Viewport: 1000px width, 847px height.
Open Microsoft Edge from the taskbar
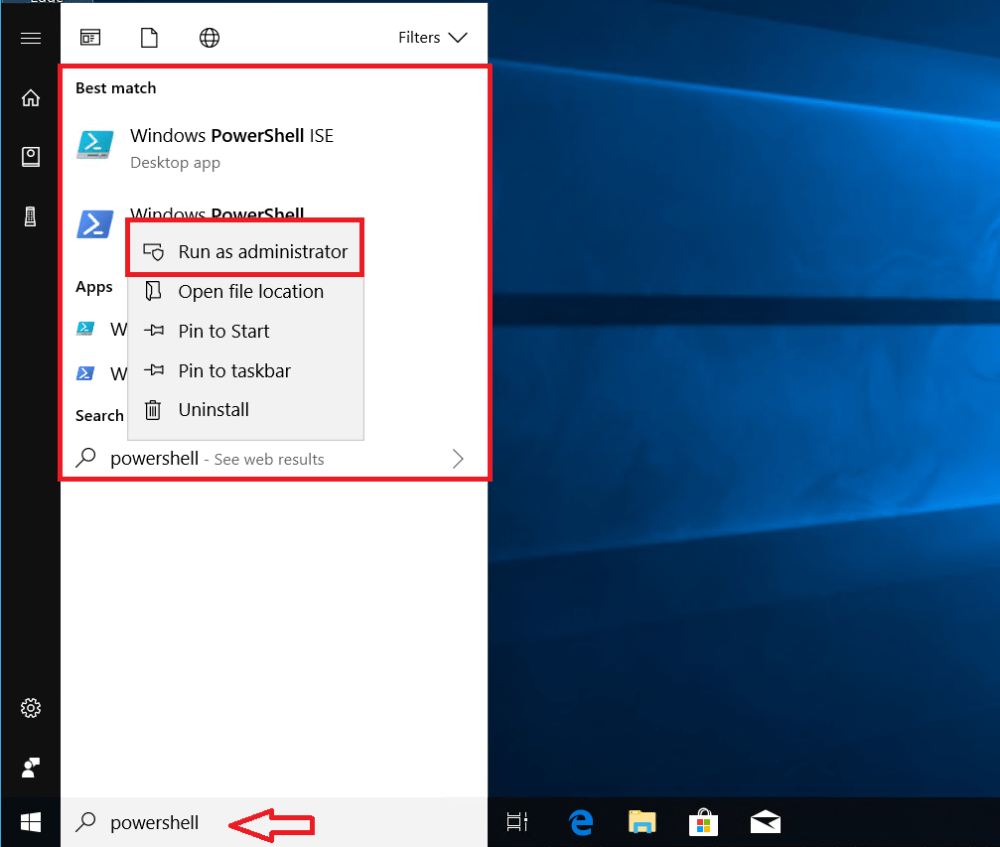click(580, 822)
